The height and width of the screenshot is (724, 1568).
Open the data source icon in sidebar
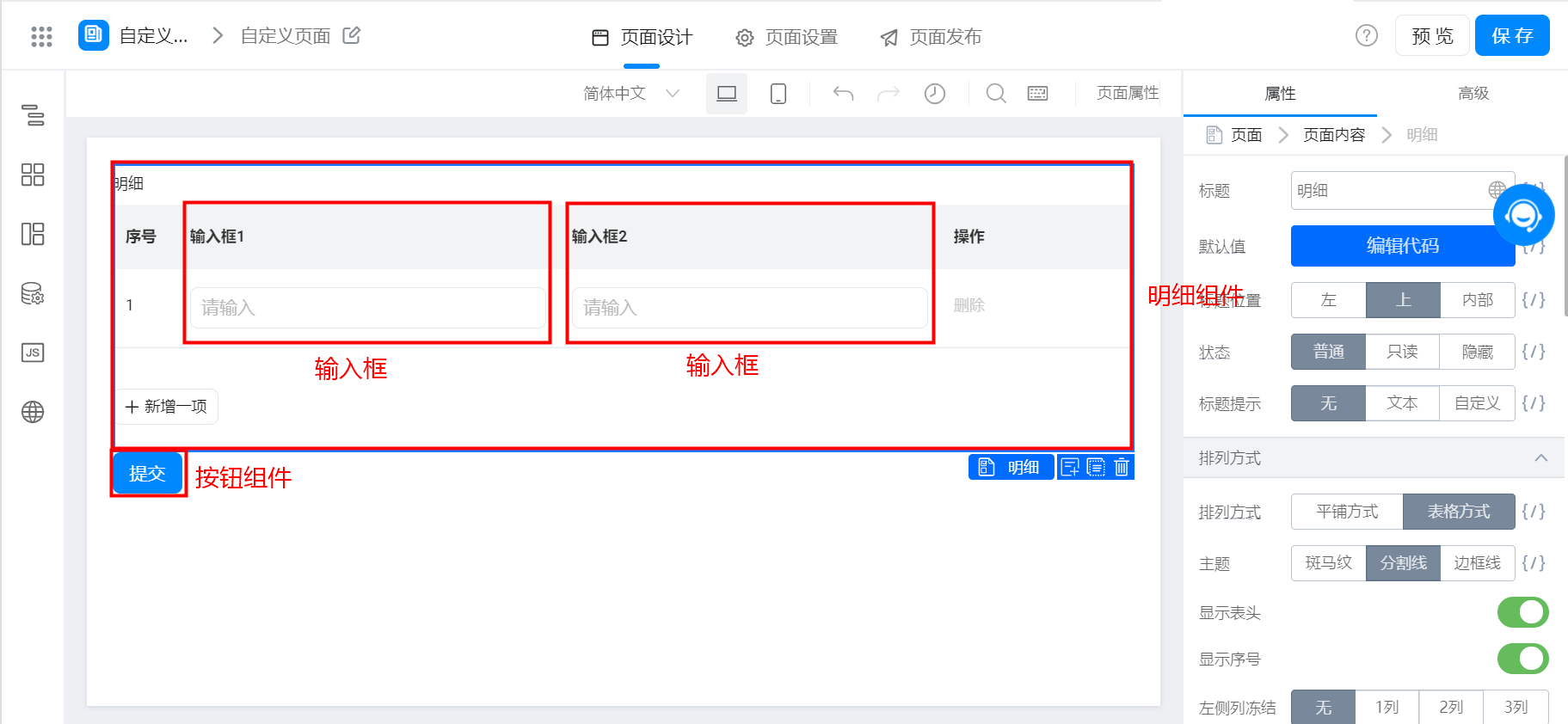point(33,294)
